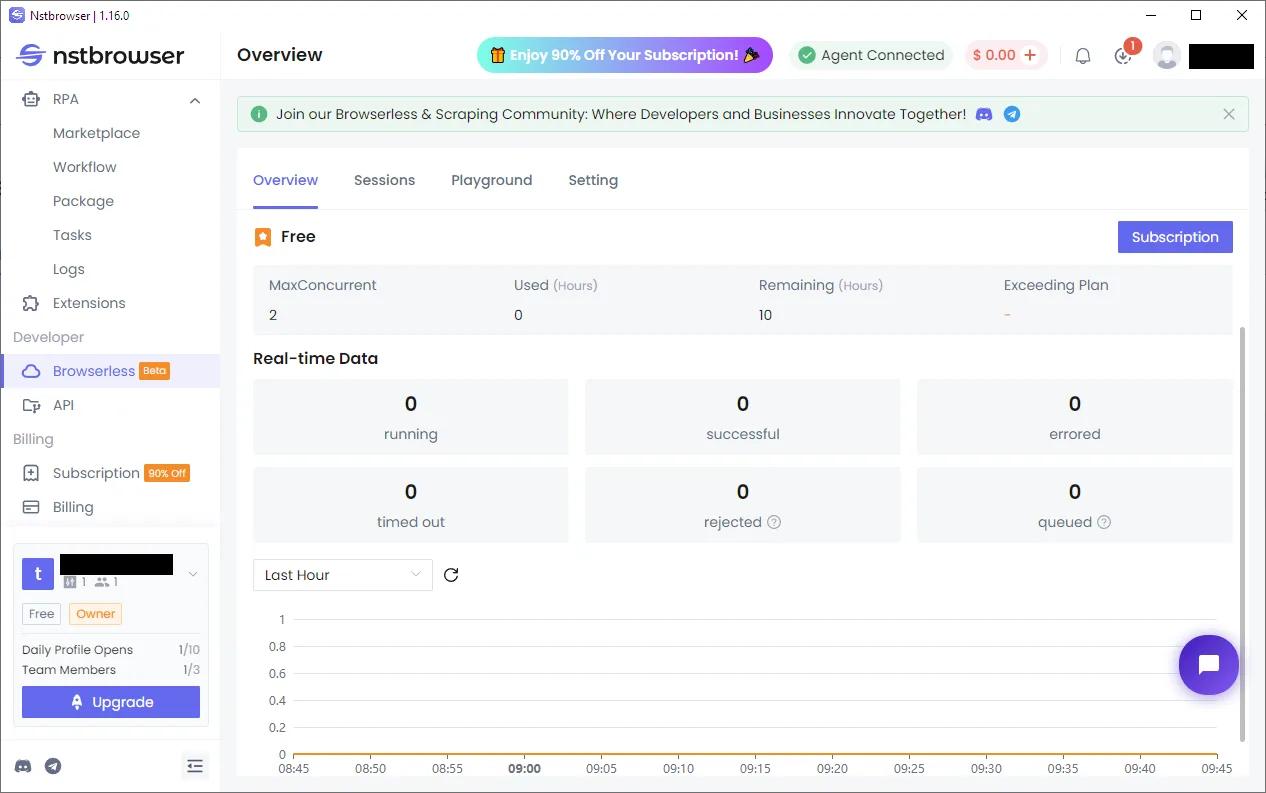Click the Agent Connected status

[x=871, y=55]
